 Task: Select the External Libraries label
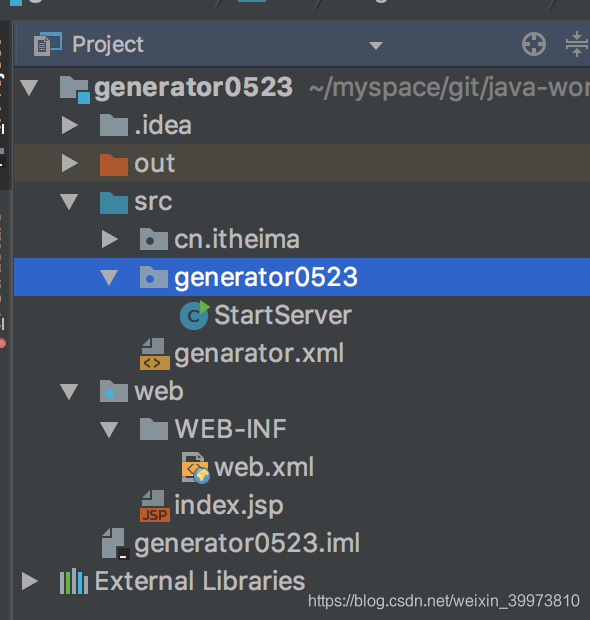[200, 581]
